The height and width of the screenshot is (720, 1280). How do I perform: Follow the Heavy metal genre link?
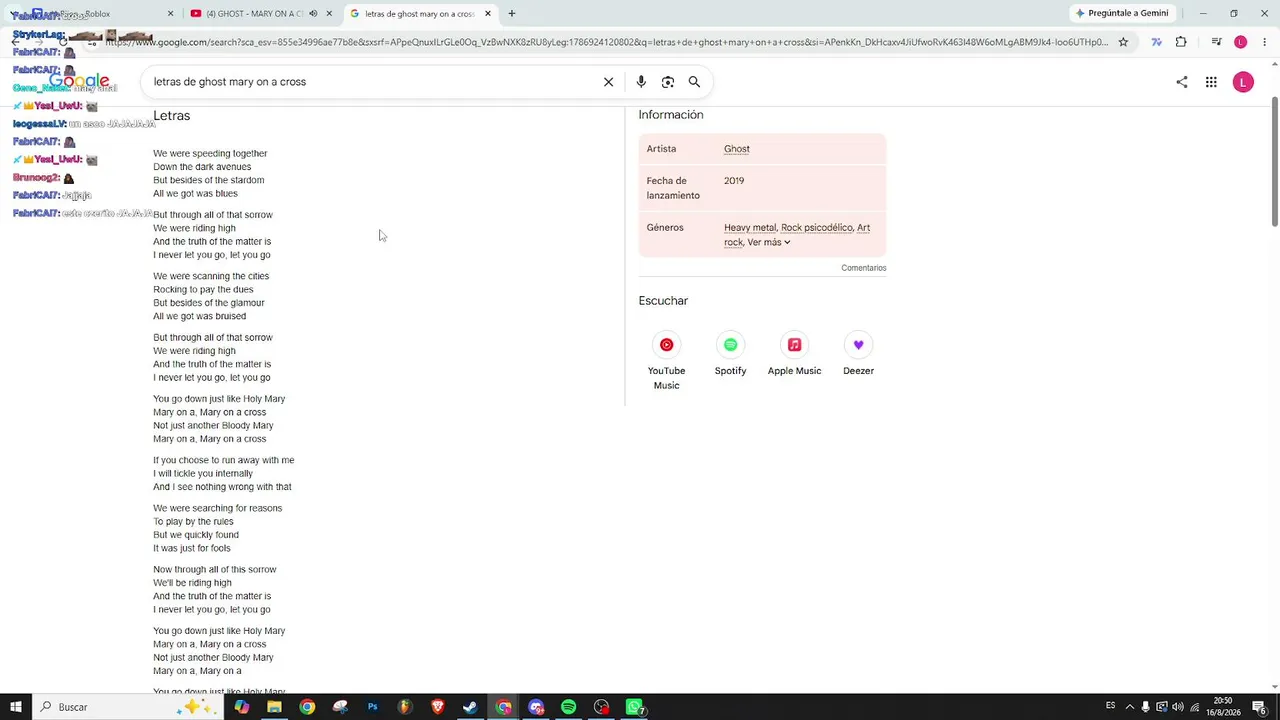(x=750, y=228)
